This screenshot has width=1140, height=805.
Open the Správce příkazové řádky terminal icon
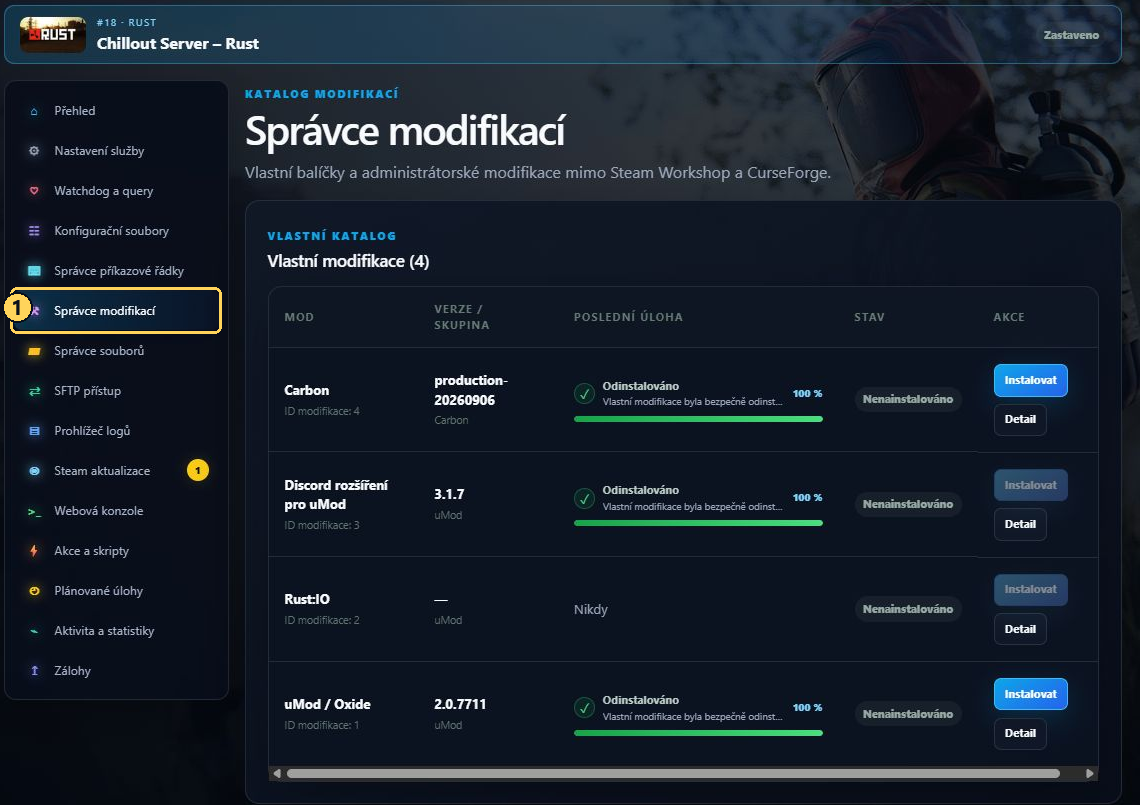point(33,271)
